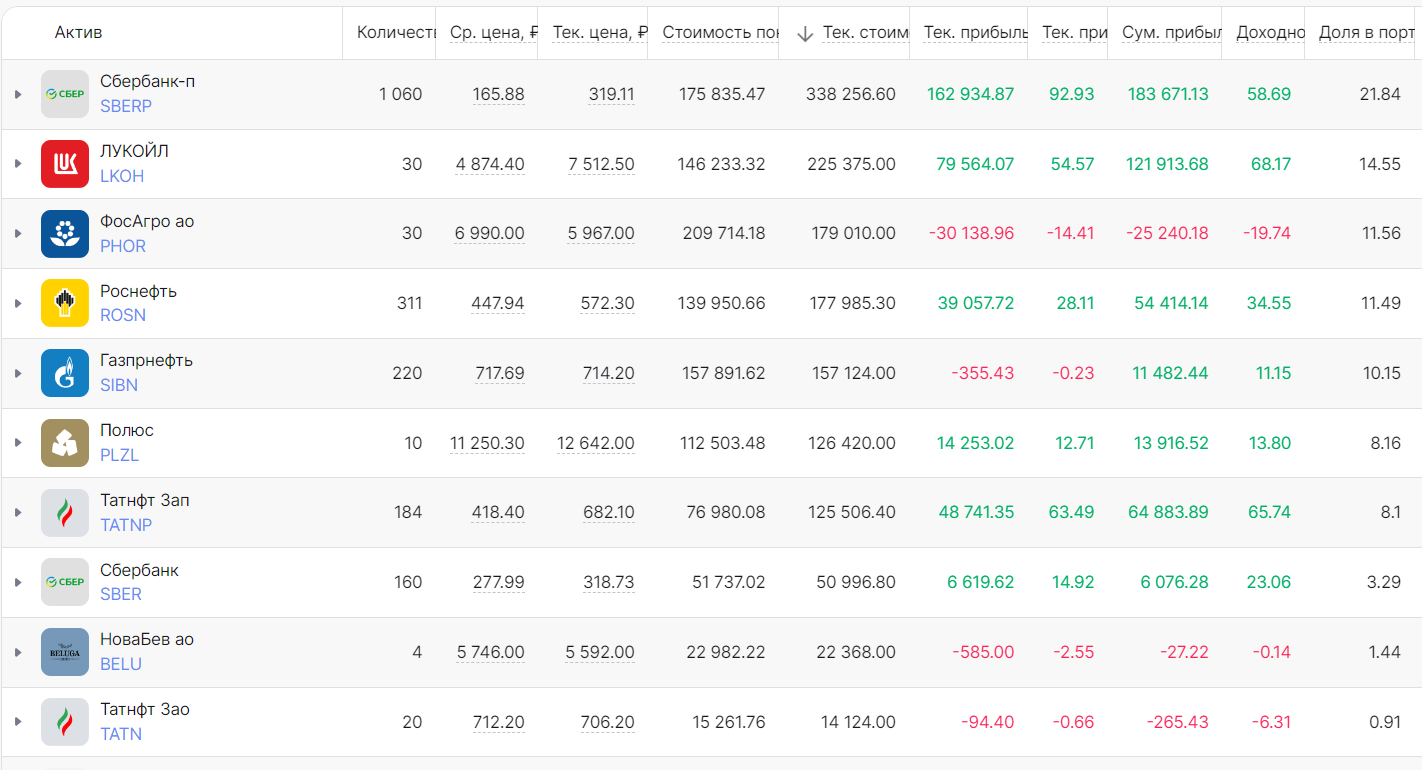Screen dimensions: 1422x770
Task: Click profit value 162 934.87
Action: click(x=970, y=94)
